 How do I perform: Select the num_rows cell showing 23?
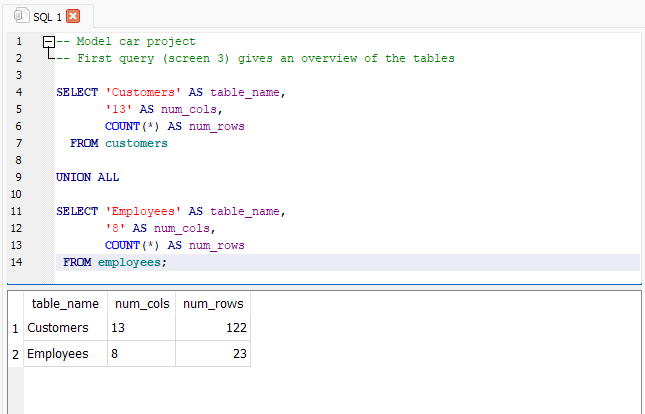(x=213, y=354)
